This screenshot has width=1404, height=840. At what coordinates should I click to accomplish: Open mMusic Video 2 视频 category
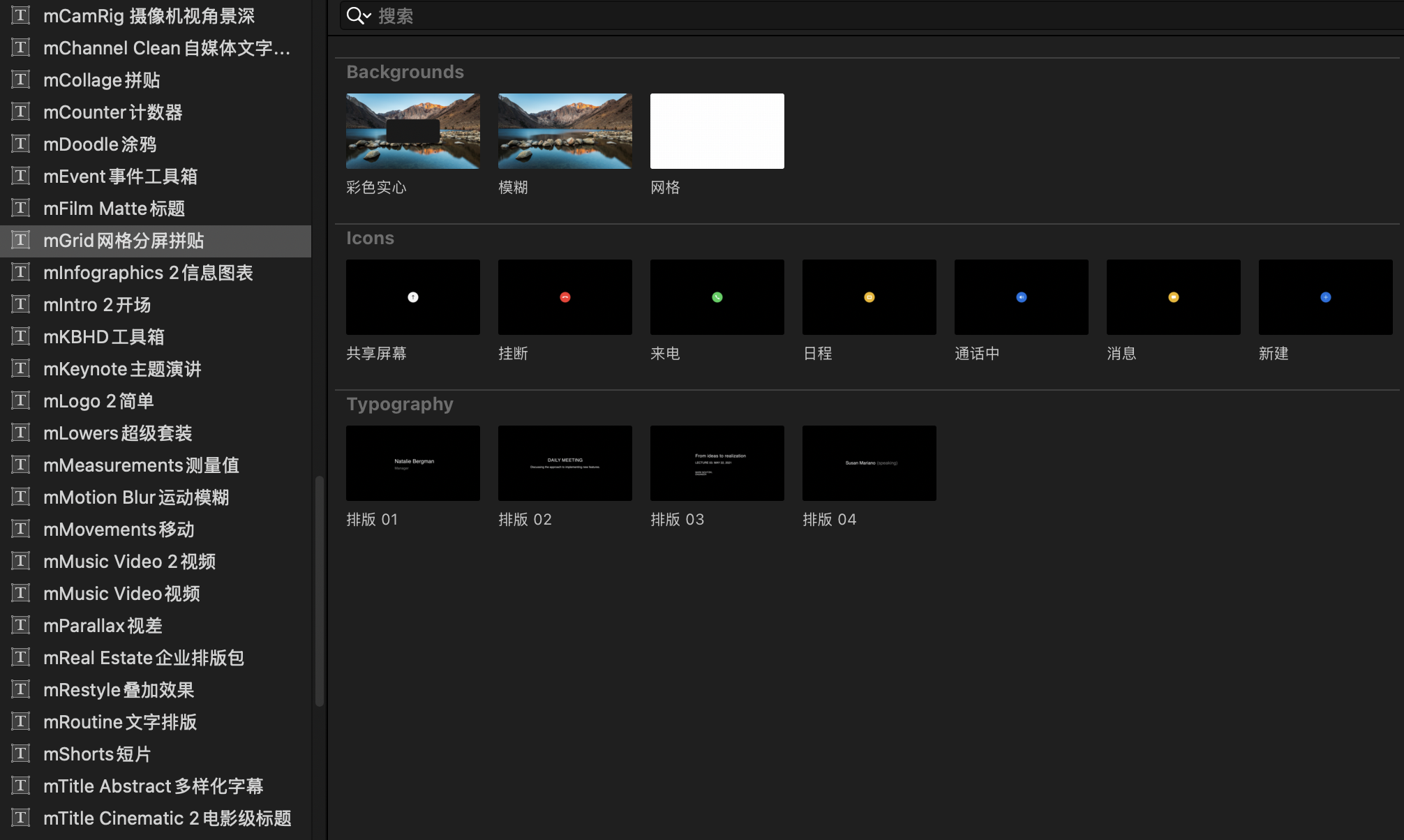156,561
